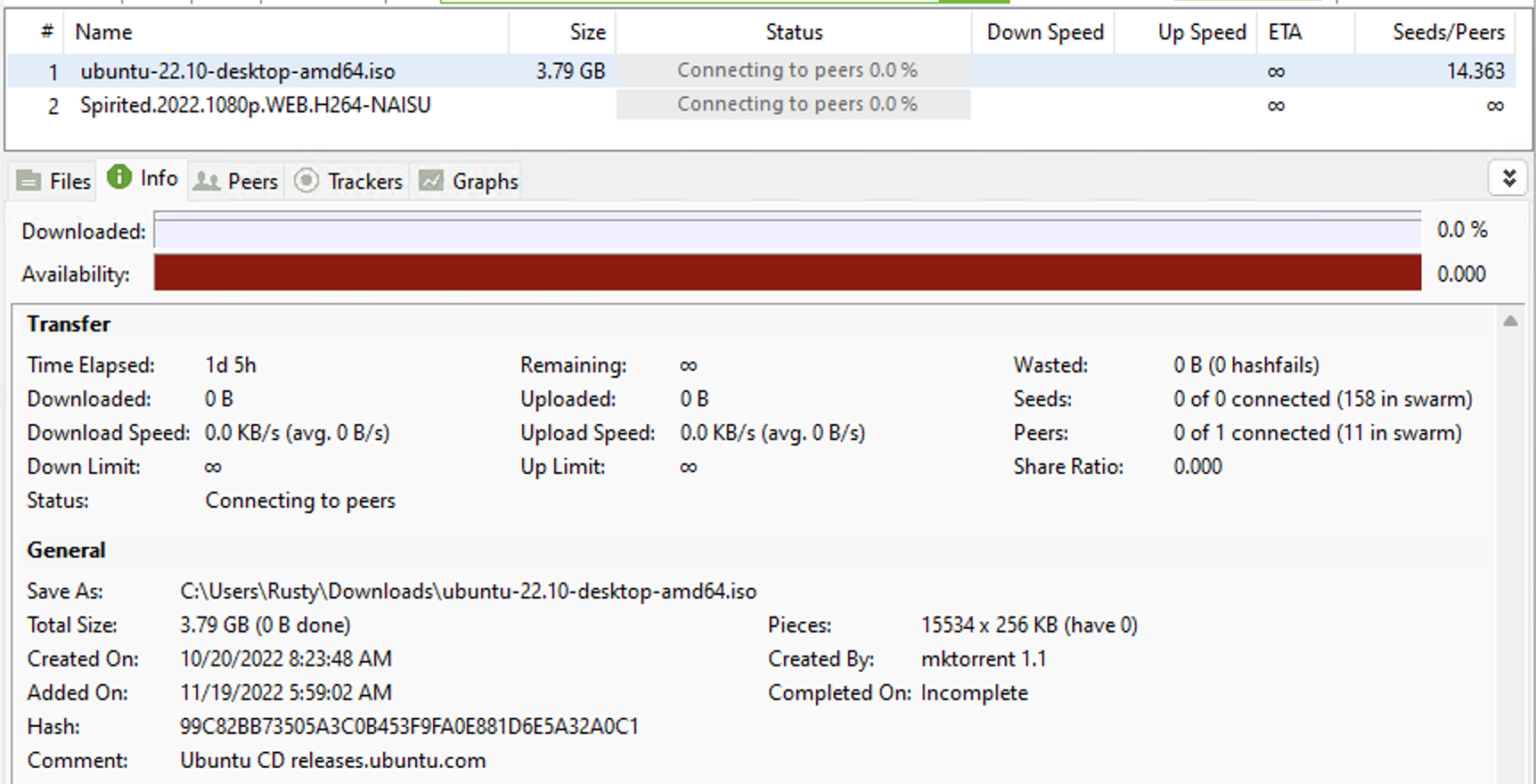Click the Availability value 0.000
This screenshot has height=784, width=1536.
click(1461, 274)
